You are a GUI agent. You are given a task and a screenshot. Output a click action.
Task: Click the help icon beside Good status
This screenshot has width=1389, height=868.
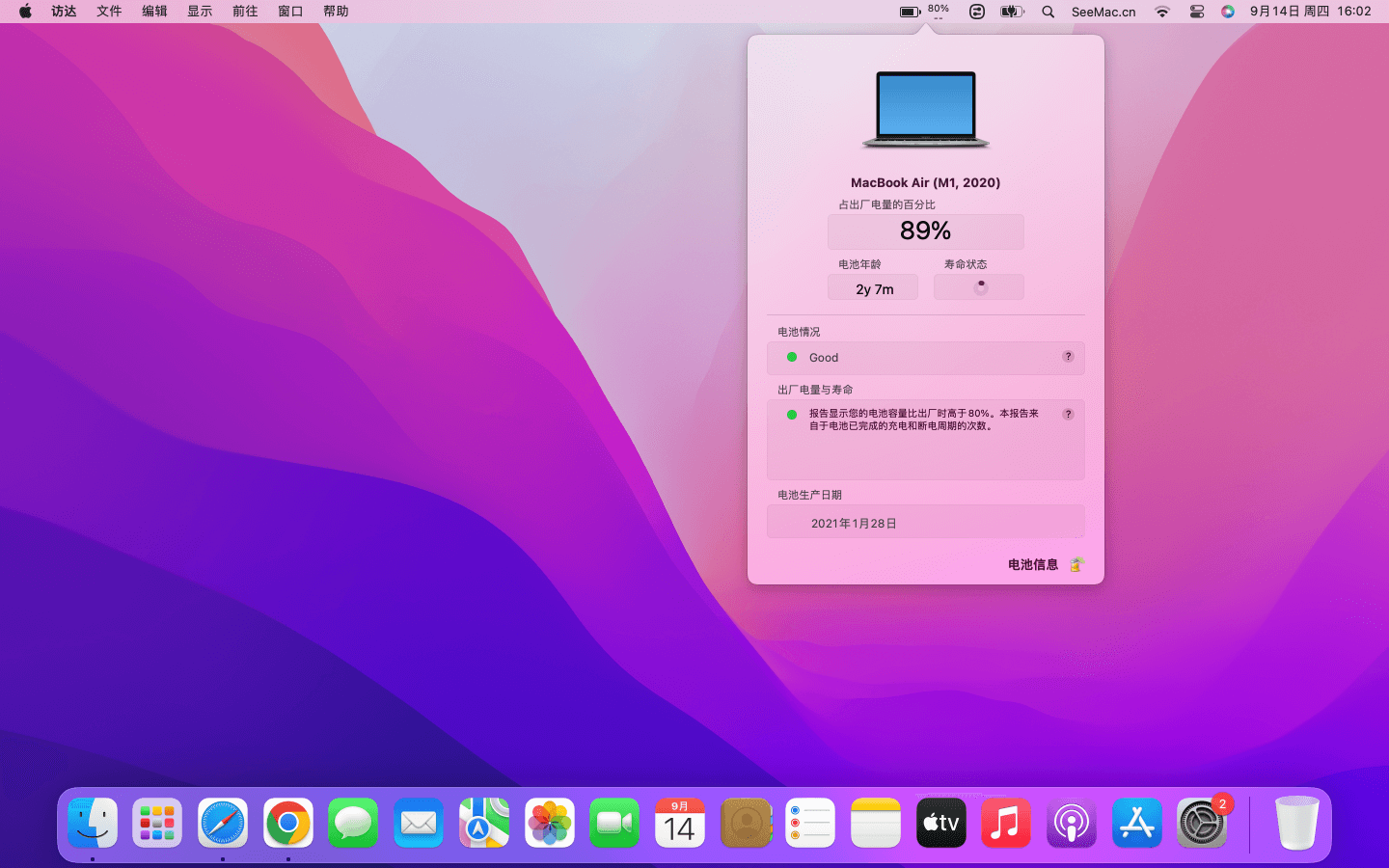point(1068,357)
